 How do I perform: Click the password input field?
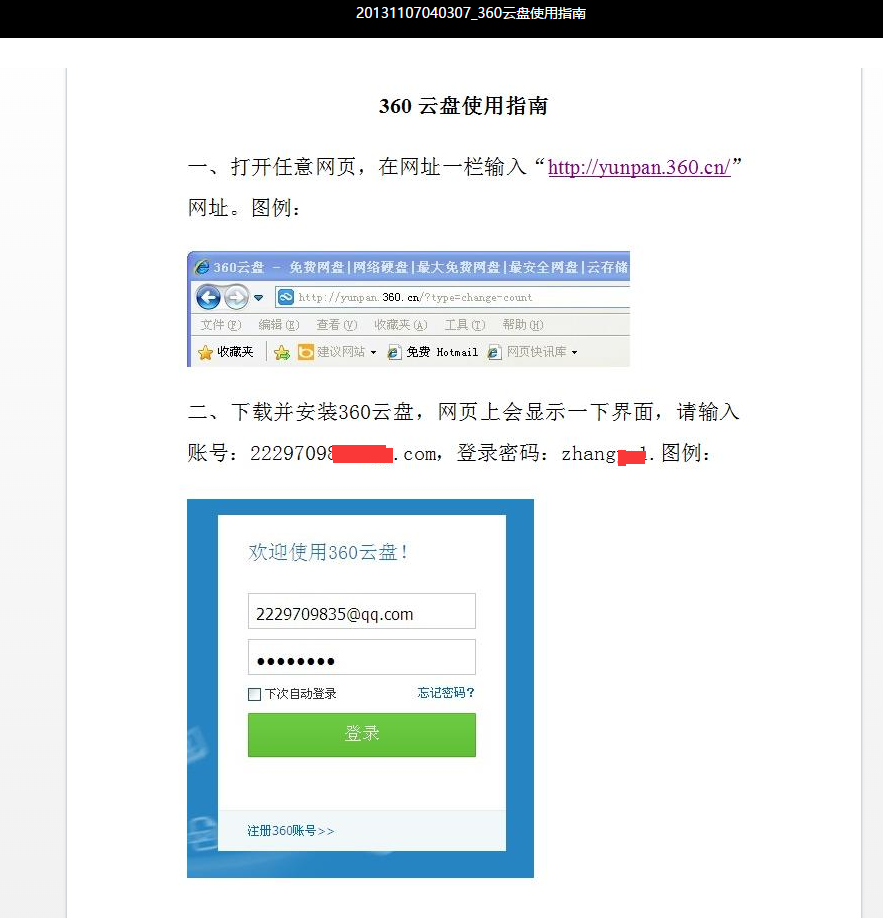tap(362, 657)
